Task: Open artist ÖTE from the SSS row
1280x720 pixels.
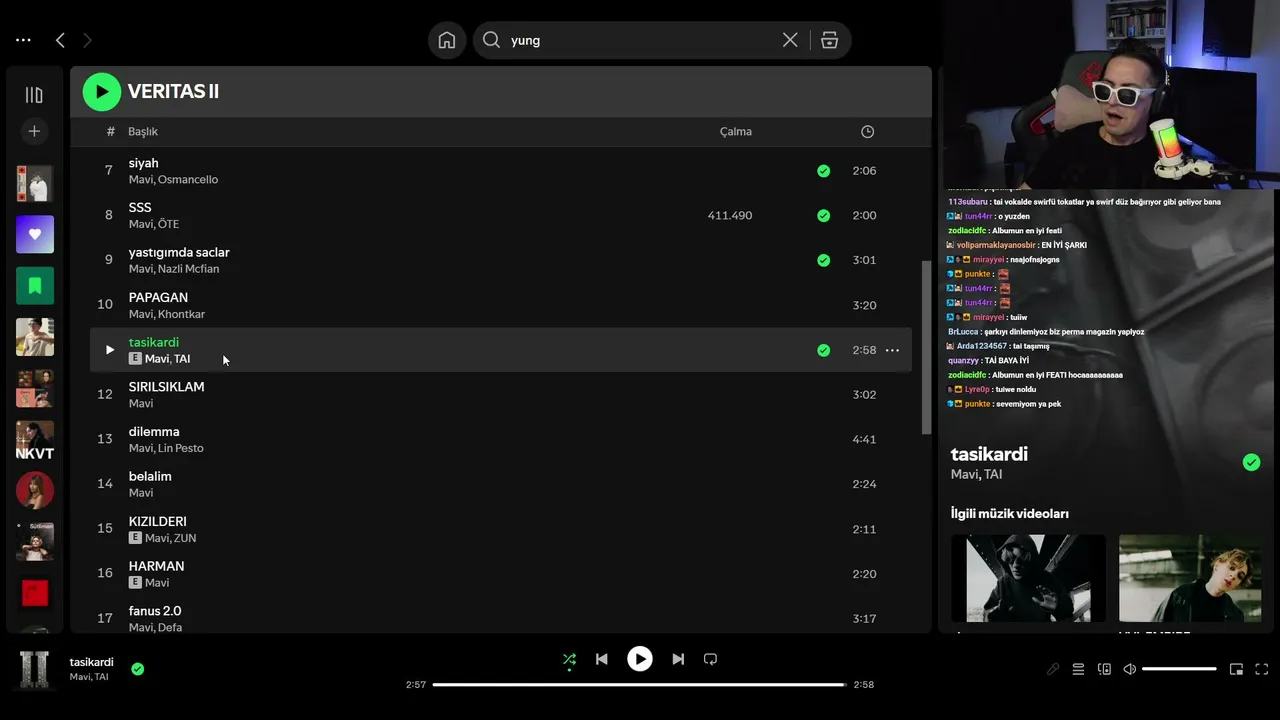Action: 168,224
